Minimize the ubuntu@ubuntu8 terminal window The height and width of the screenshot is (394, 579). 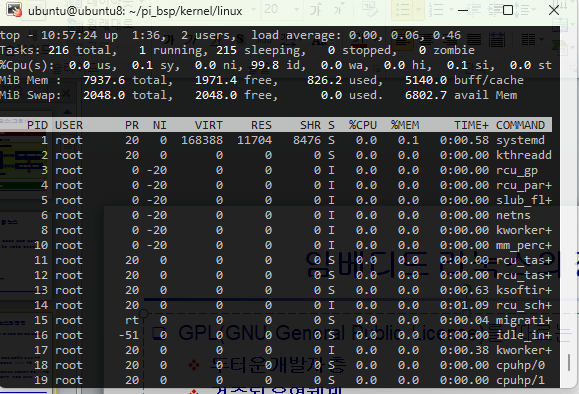tap(463, 10)
